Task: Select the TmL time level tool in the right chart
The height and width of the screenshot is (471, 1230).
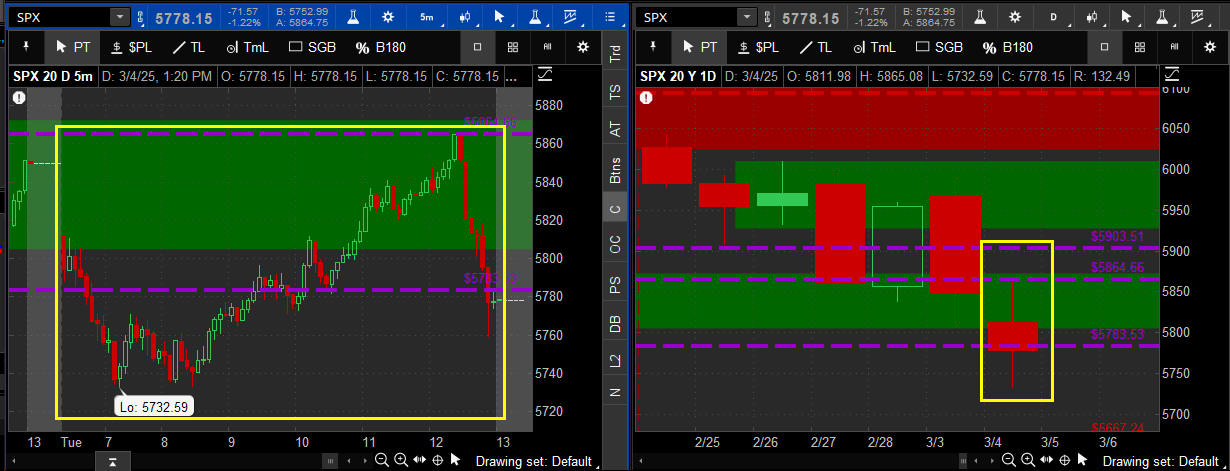Action: [877, 47]
